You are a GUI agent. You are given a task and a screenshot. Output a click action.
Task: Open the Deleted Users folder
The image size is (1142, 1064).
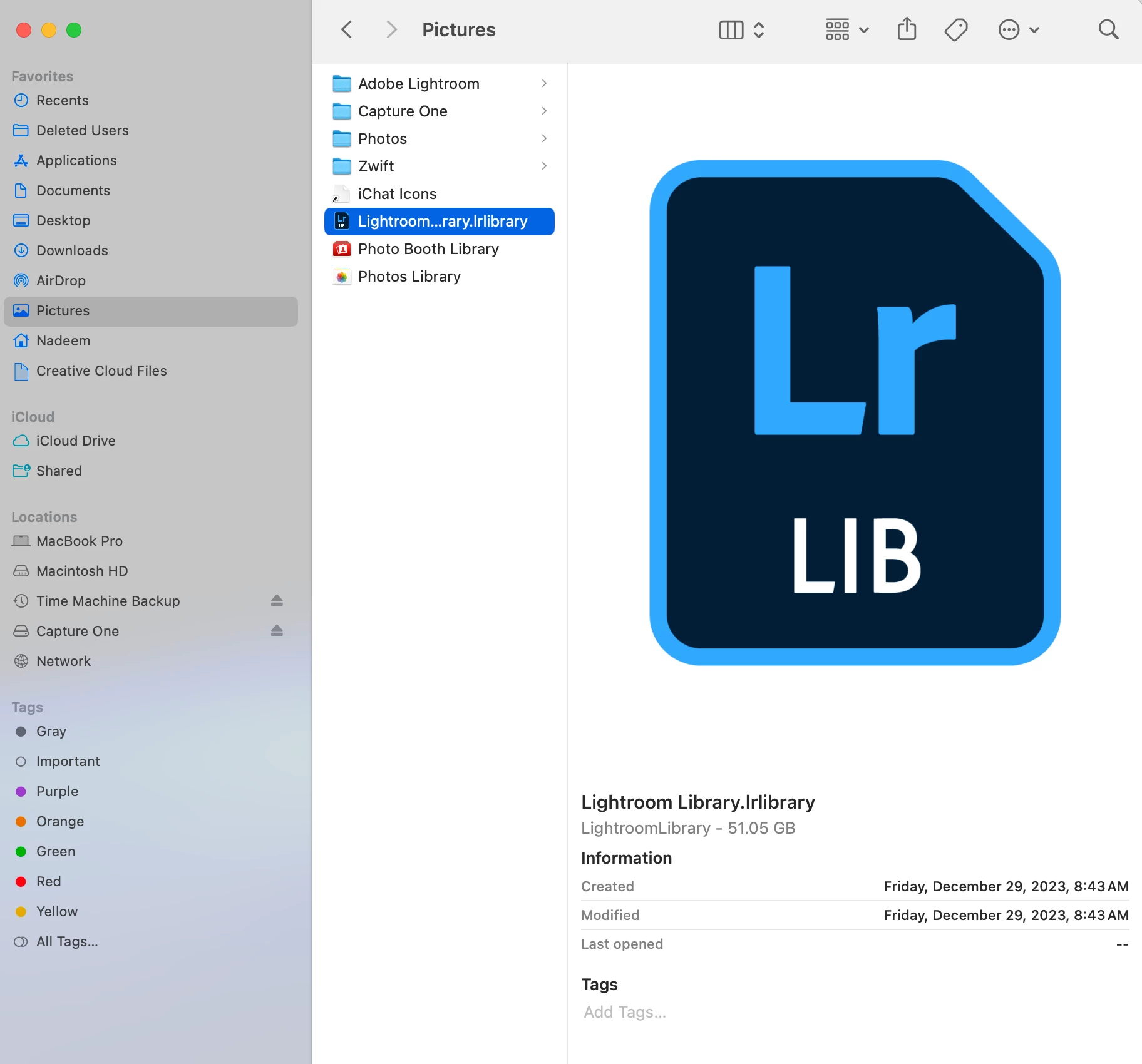click(150, 130)
